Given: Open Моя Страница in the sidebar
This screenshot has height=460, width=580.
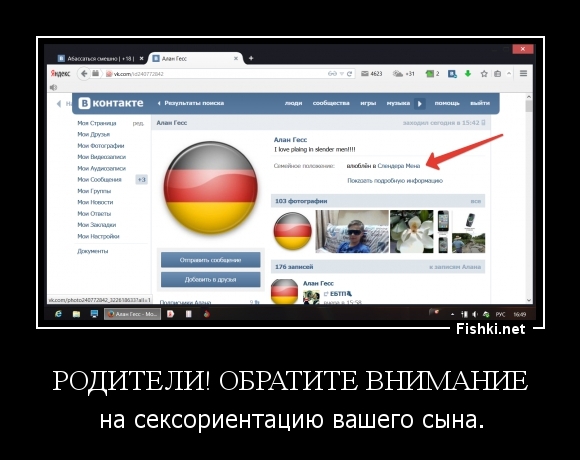Looking at the screenshot, I should coord(97,123).
